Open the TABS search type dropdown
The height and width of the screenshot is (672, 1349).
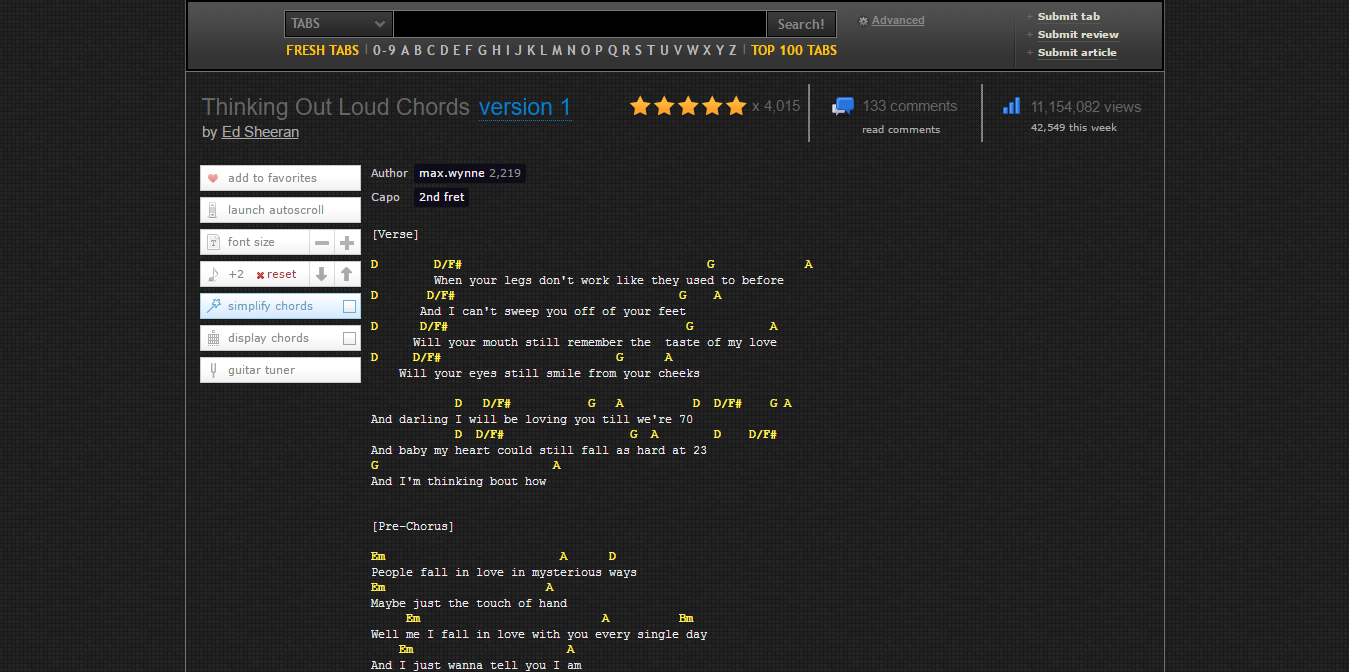tap(338, 24)
